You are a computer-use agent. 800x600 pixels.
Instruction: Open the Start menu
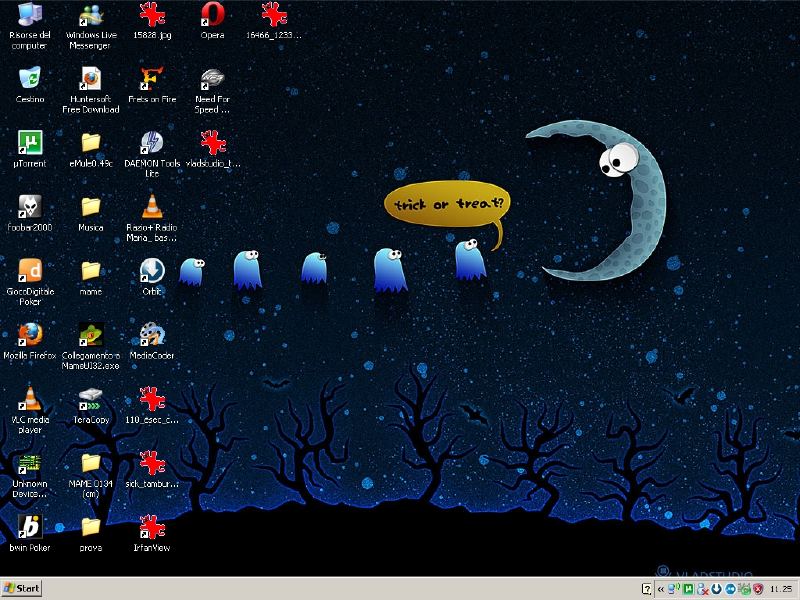click(22, 588)
